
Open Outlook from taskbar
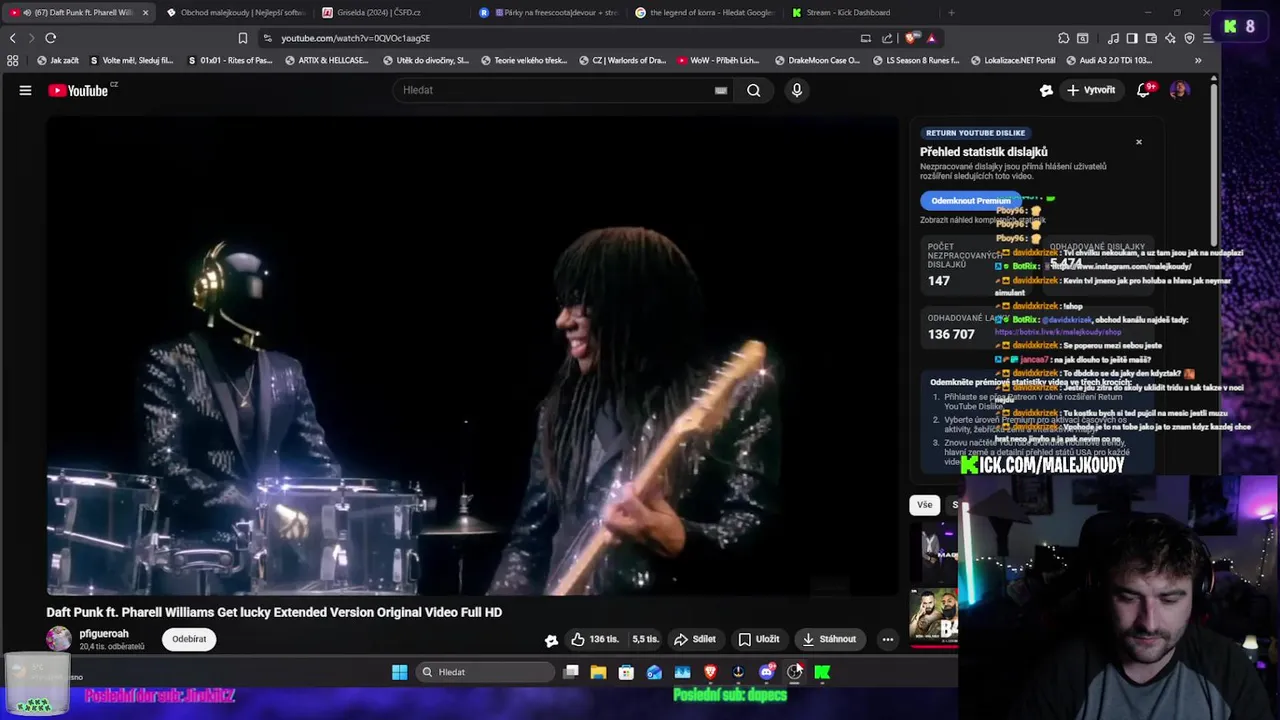pyautogui.click(x=654, y=672)
